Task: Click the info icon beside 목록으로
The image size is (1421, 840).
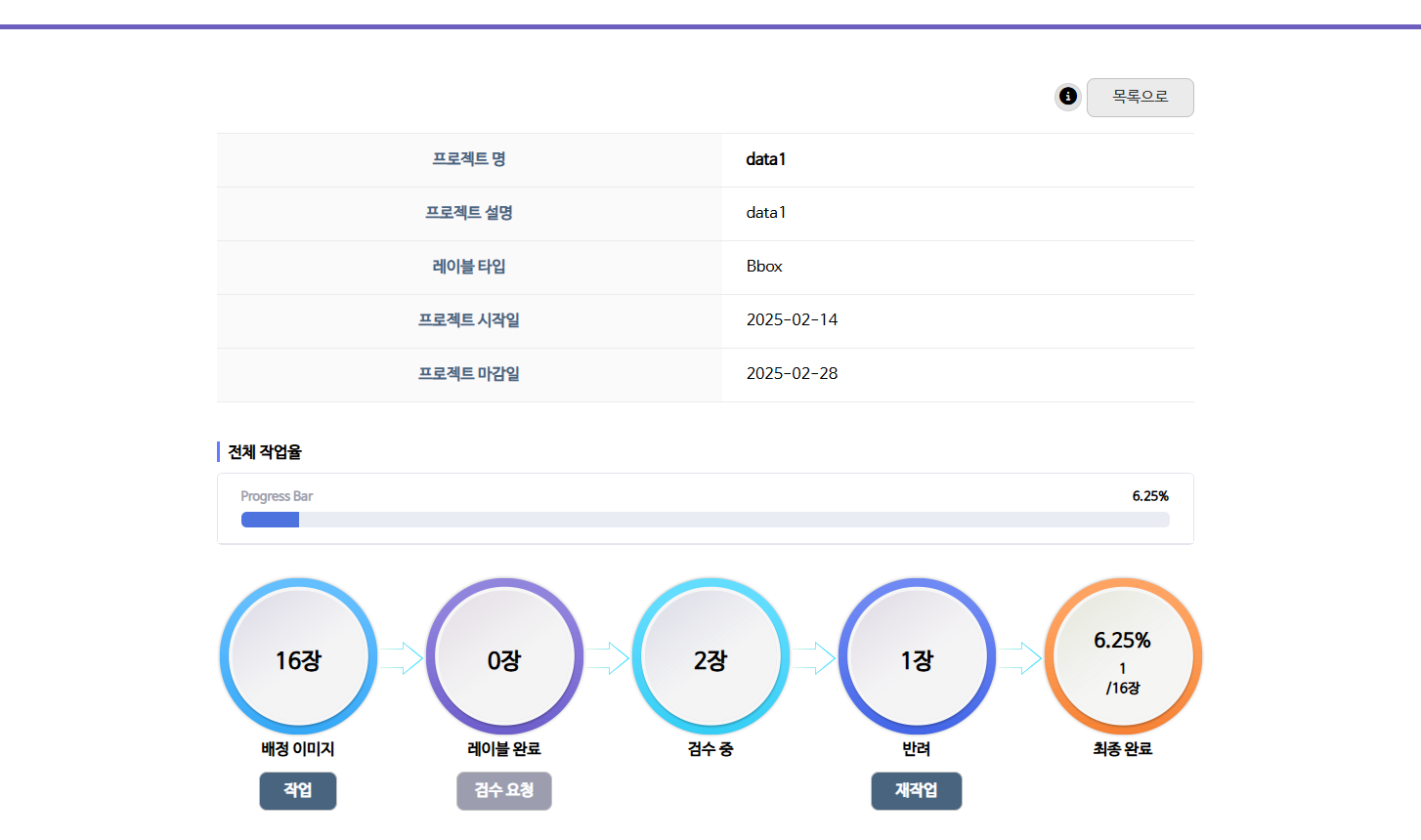Action: click(1067, 97)
